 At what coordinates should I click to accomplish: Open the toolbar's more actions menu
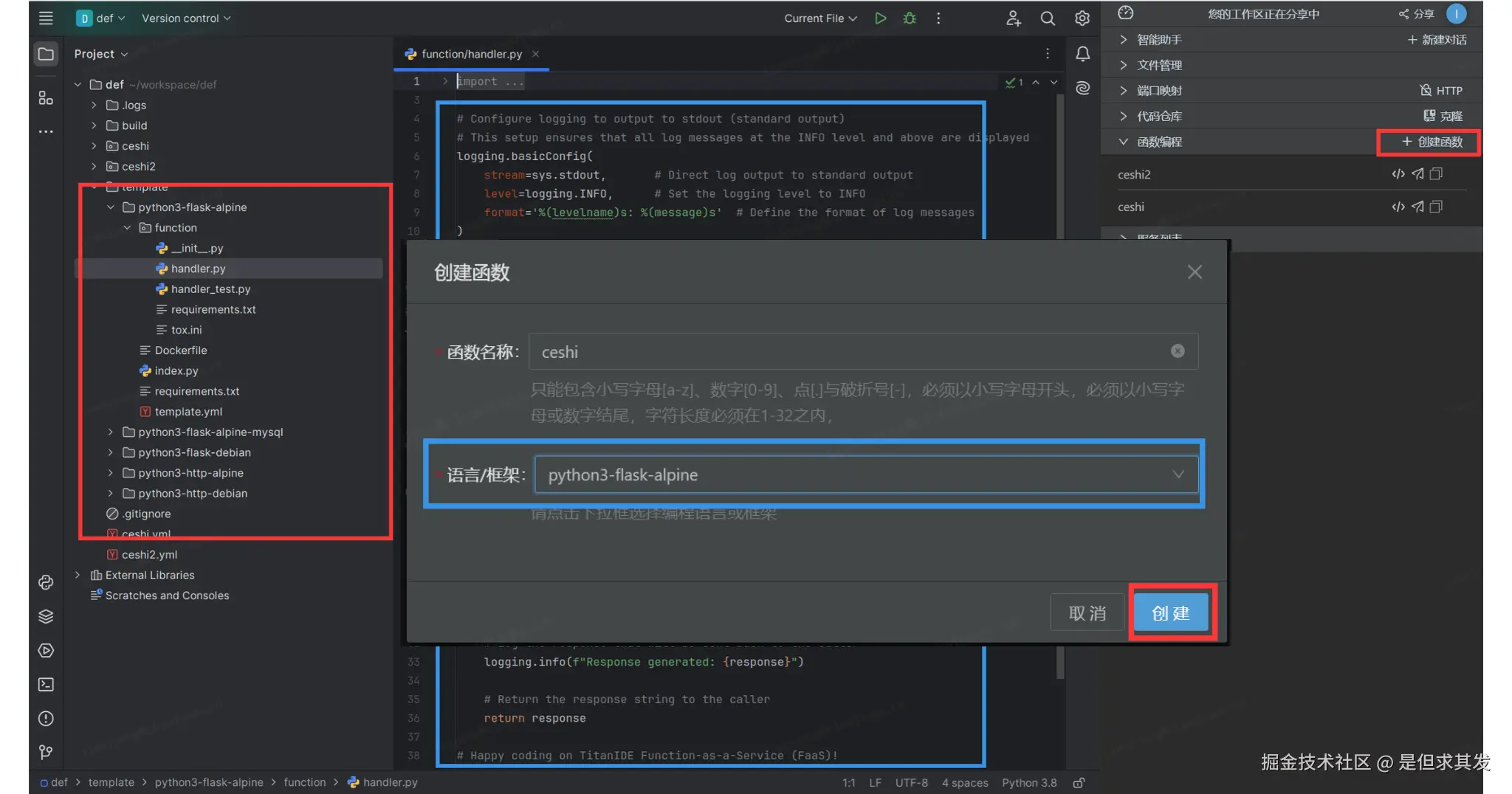pyautogui.click(x=938, y=18)
